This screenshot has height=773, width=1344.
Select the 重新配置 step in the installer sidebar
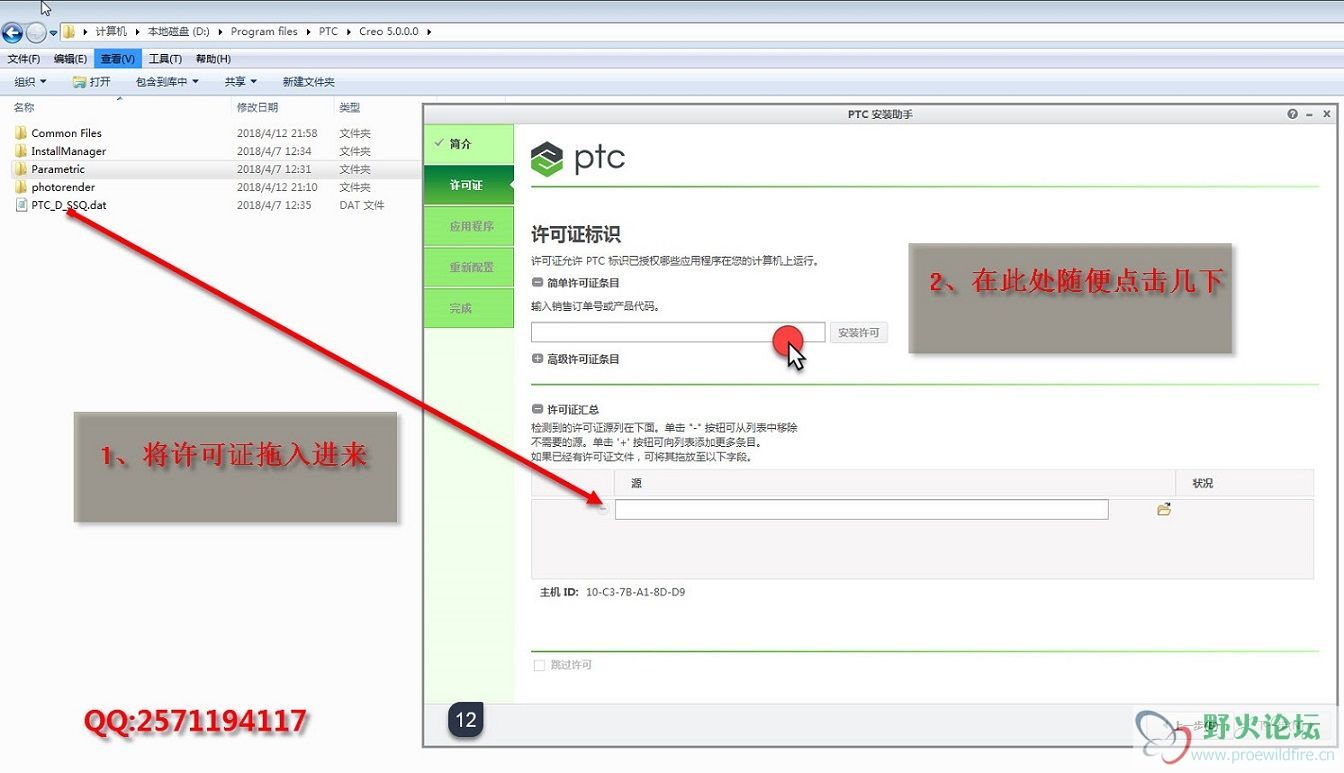point(468,267)
